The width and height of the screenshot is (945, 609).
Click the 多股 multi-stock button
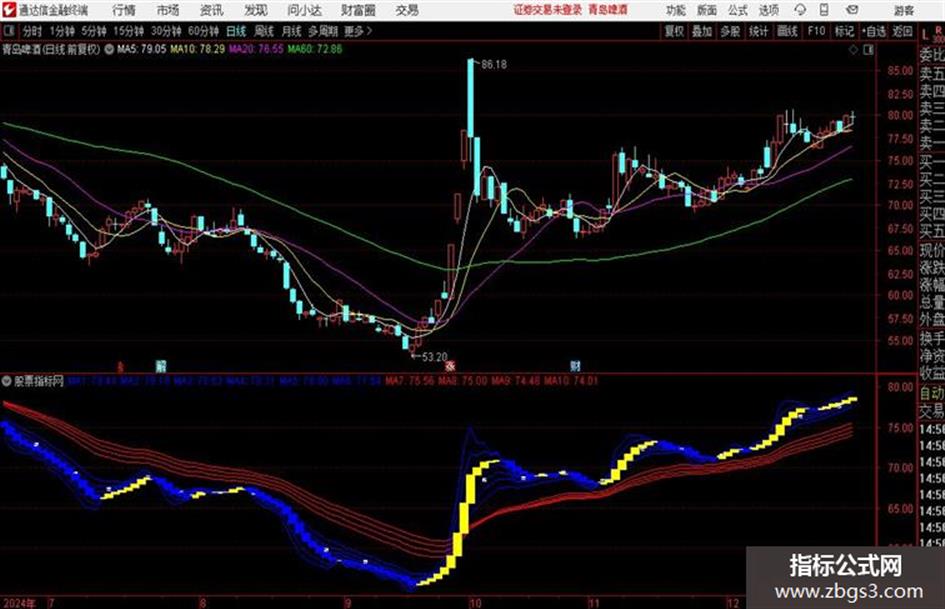730,31
